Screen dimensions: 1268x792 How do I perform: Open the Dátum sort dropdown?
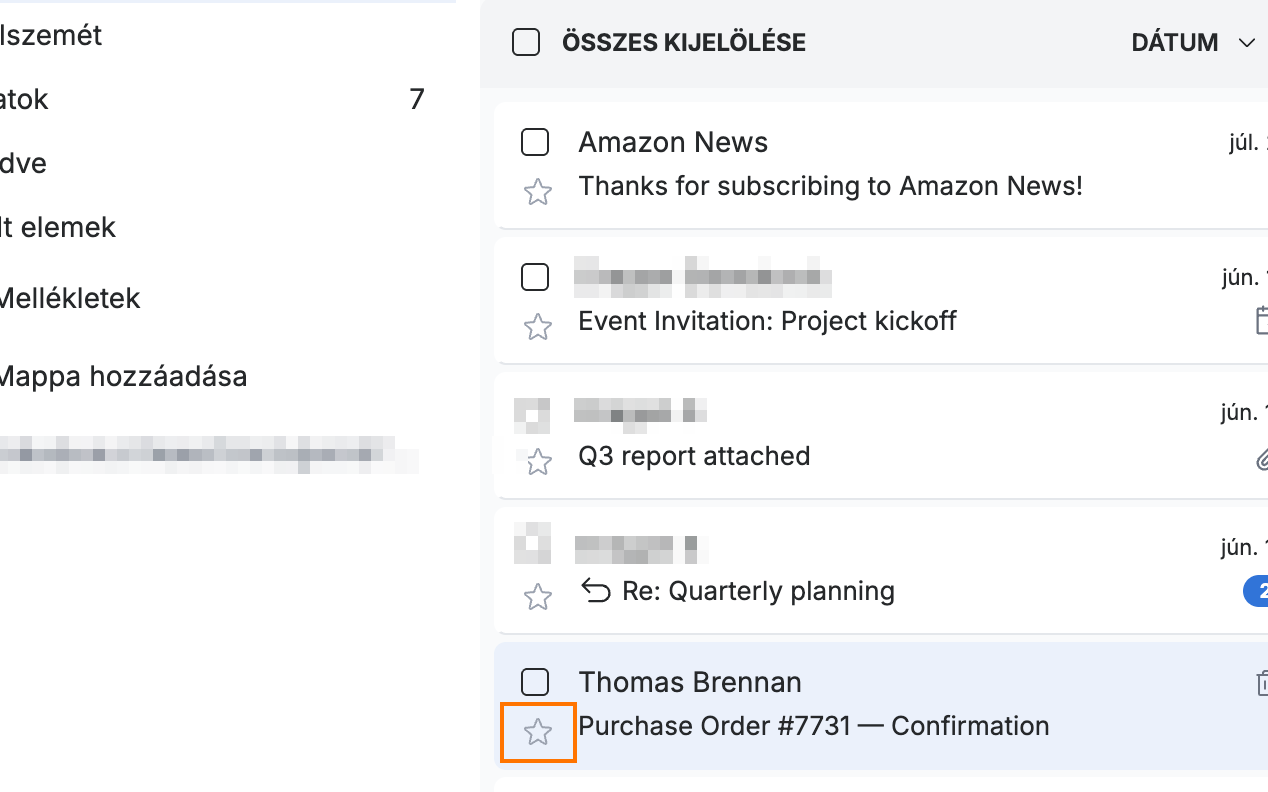click(x=1192, y=43)
